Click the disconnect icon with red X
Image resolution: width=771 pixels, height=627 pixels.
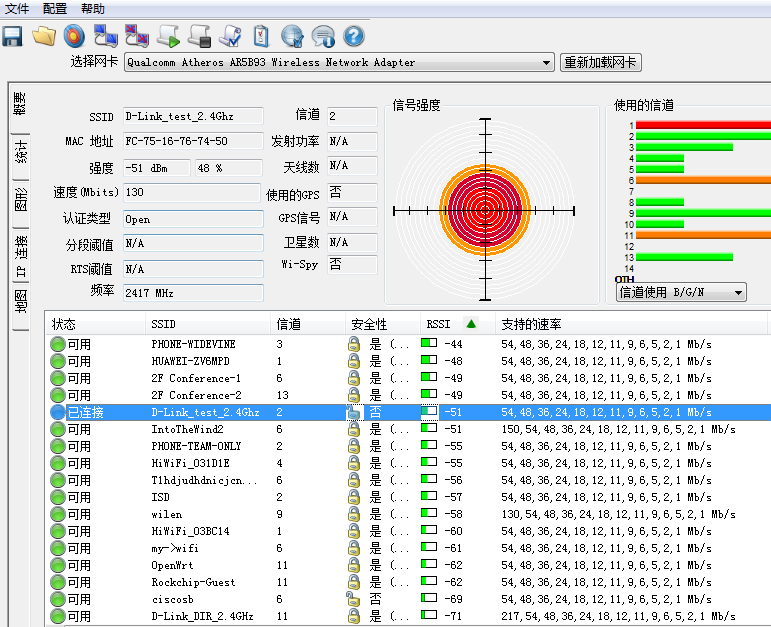(x=137, y=37)
